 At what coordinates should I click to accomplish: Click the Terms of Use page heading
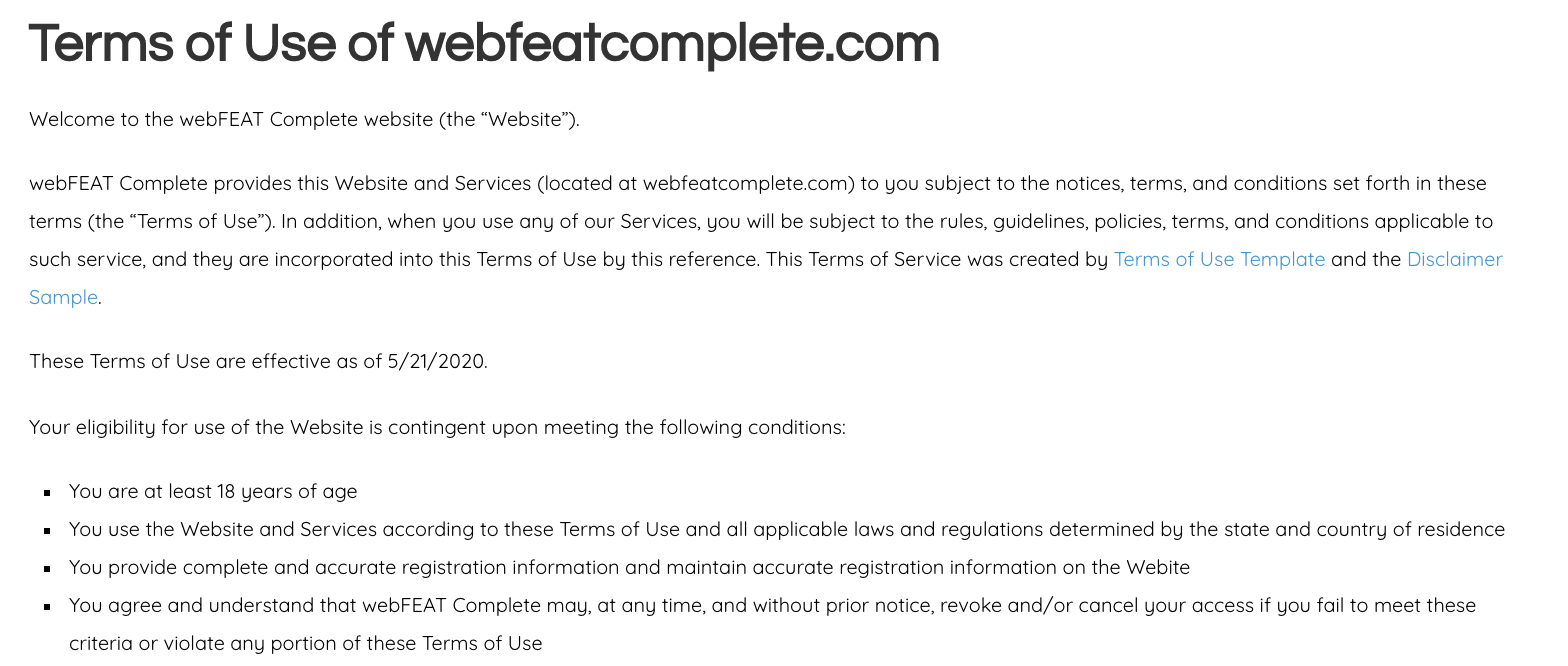pos(484,43)
